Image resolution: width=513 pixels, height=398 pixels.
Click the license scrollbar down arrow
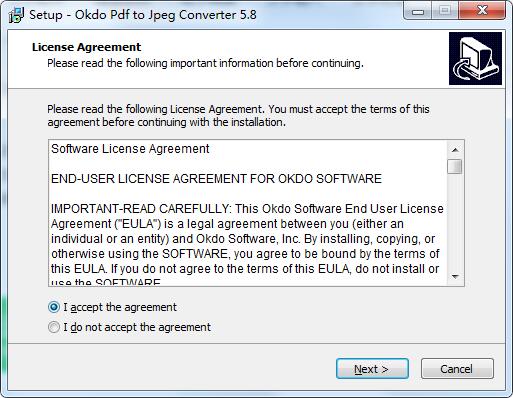click(455, 277)
